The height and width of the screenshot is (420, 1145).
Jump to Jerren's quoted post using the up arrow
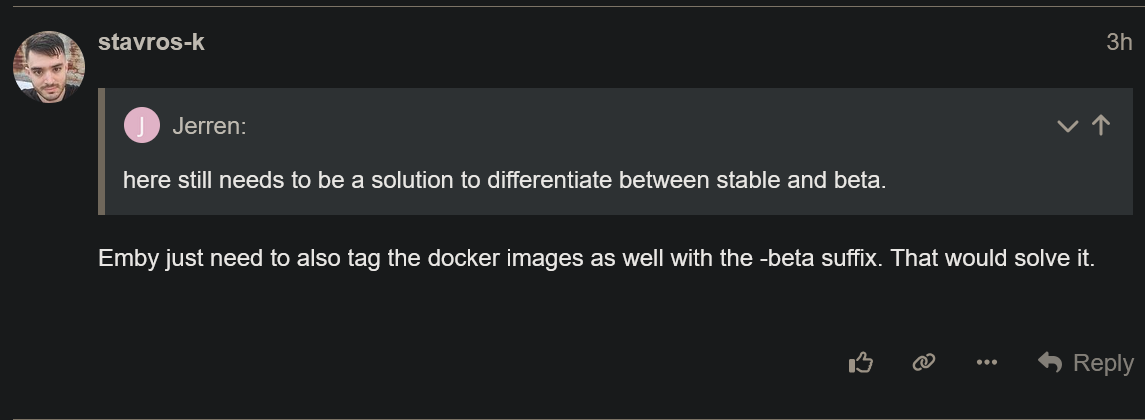coord(1101,125)
